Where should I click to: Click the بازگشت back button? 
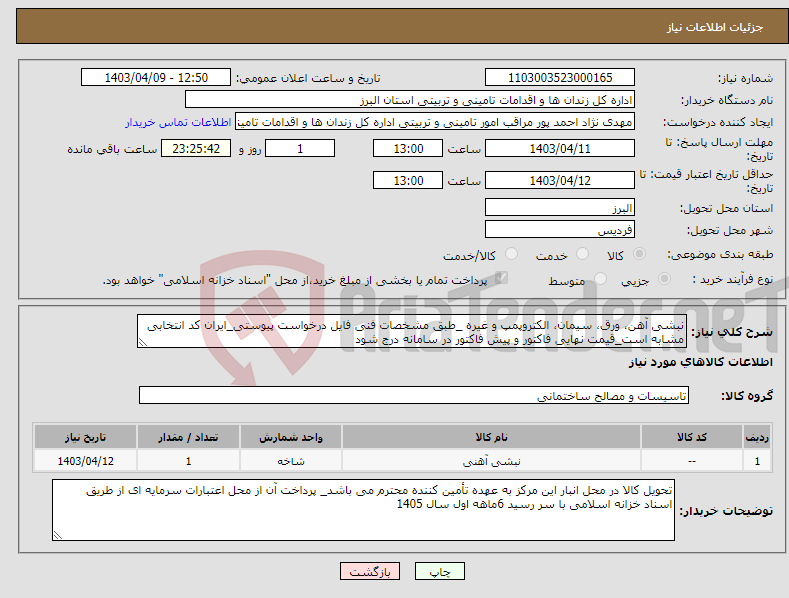coord(370,571)
